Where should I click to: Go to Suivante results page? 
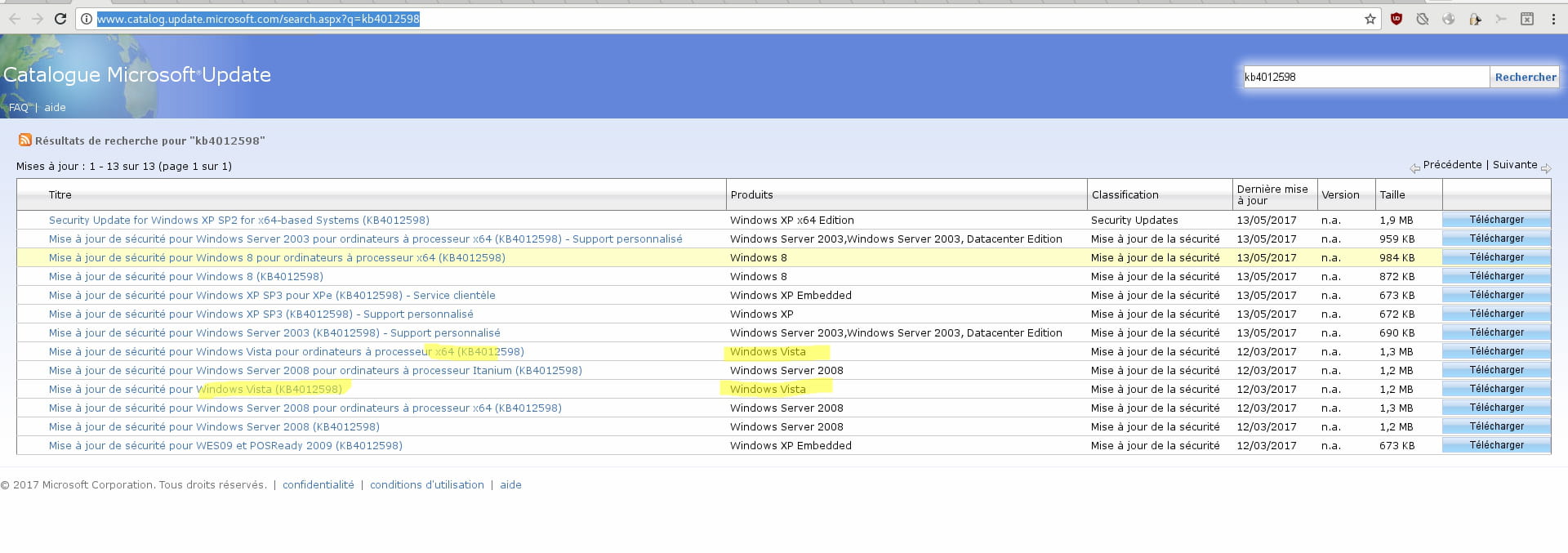click(x=1515, y=164)
